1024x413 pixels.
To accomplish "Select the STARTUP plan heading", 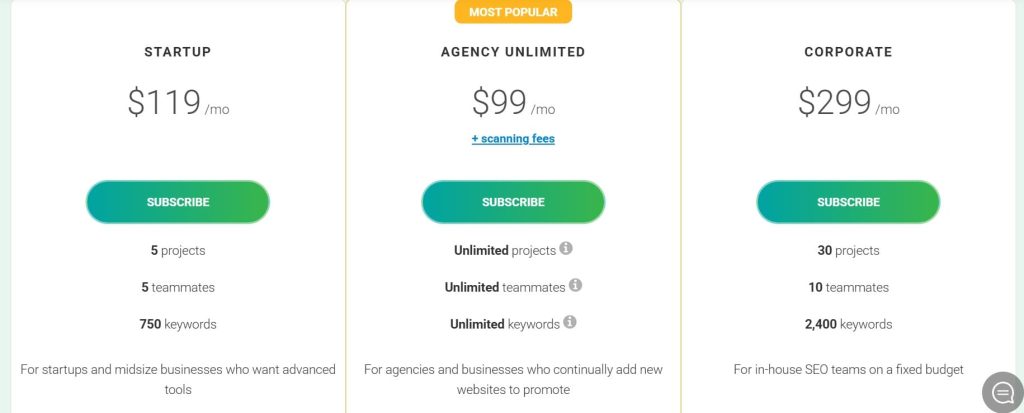I will point(178,52).
